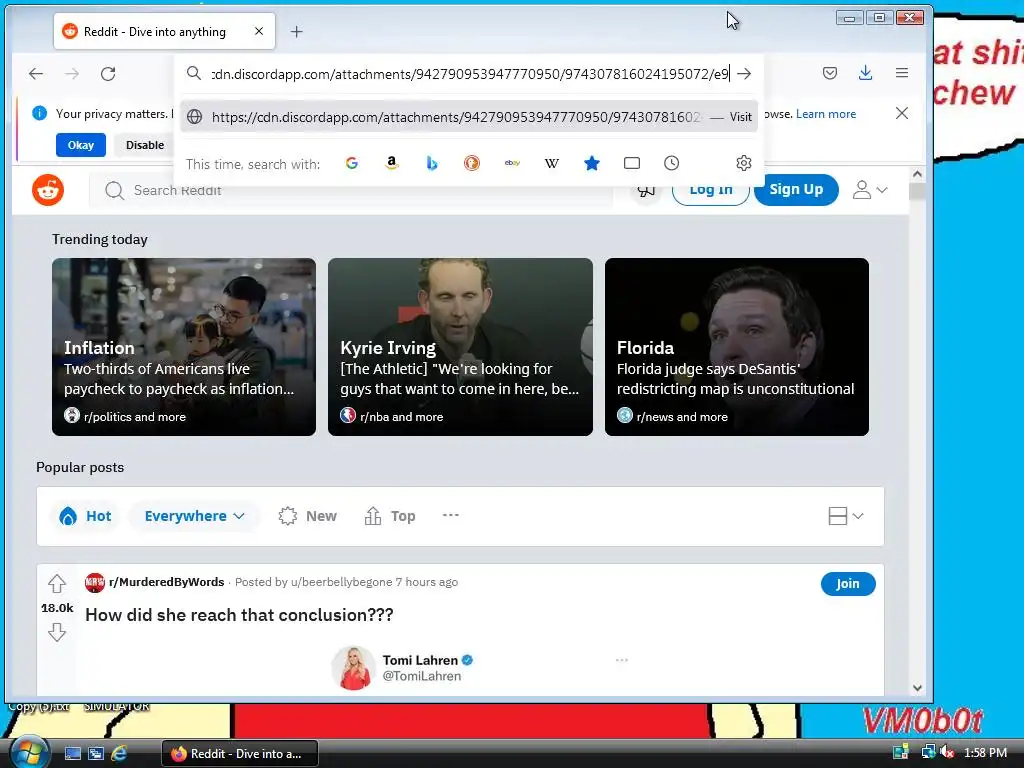
Task: Search history using the clock icon
Action: tap(671, 163)
